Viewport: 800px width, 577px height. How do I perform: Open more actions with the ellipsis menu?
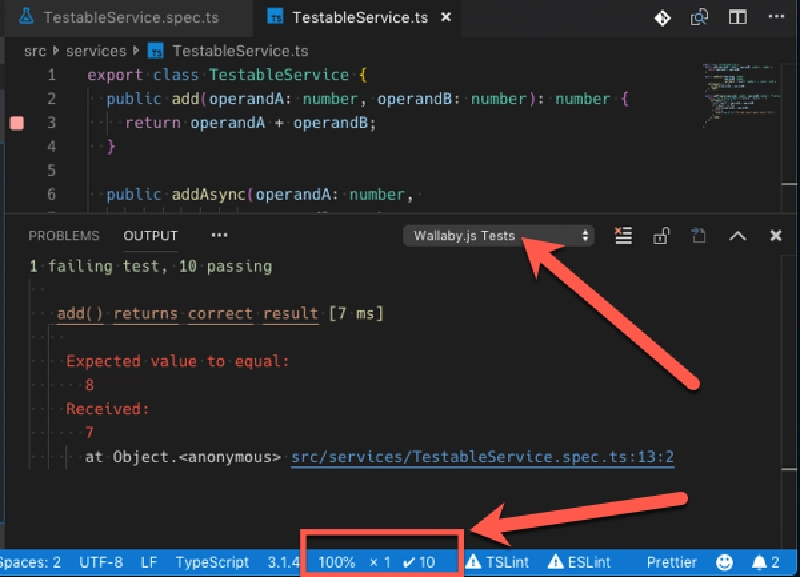219,235
